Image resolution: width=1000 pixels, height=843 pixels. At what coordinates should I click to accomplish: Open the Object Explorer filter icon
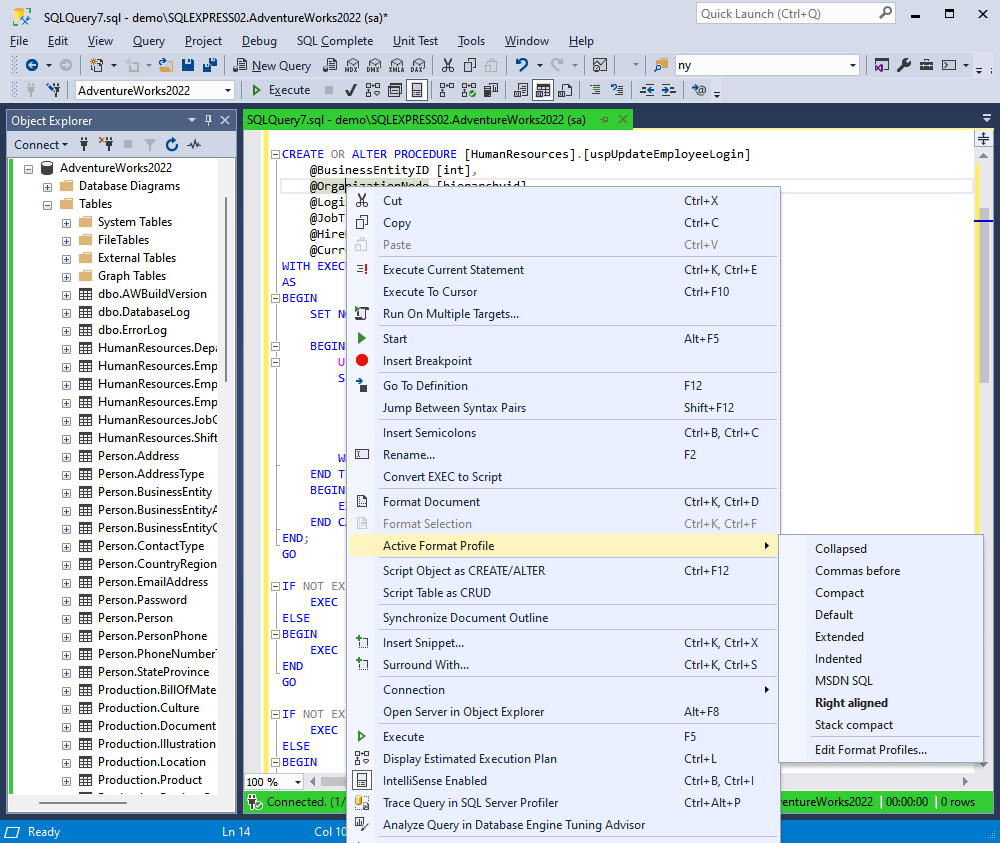(150, 145)
